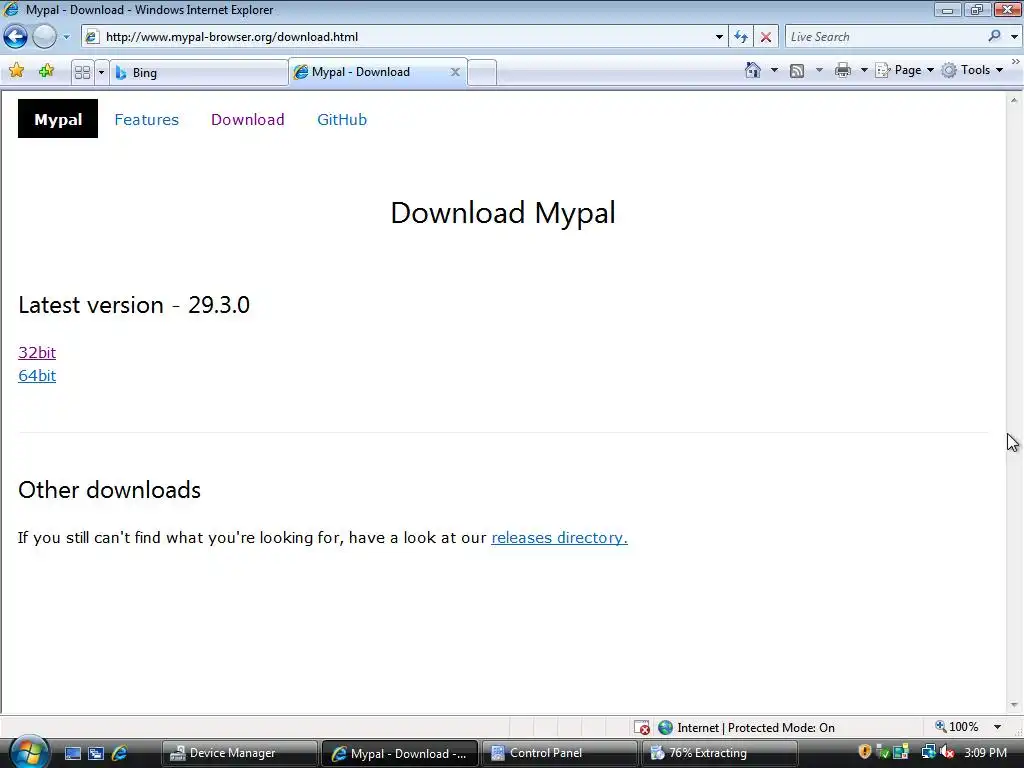Refresh the page with the Refresh icon

point(741,37)
